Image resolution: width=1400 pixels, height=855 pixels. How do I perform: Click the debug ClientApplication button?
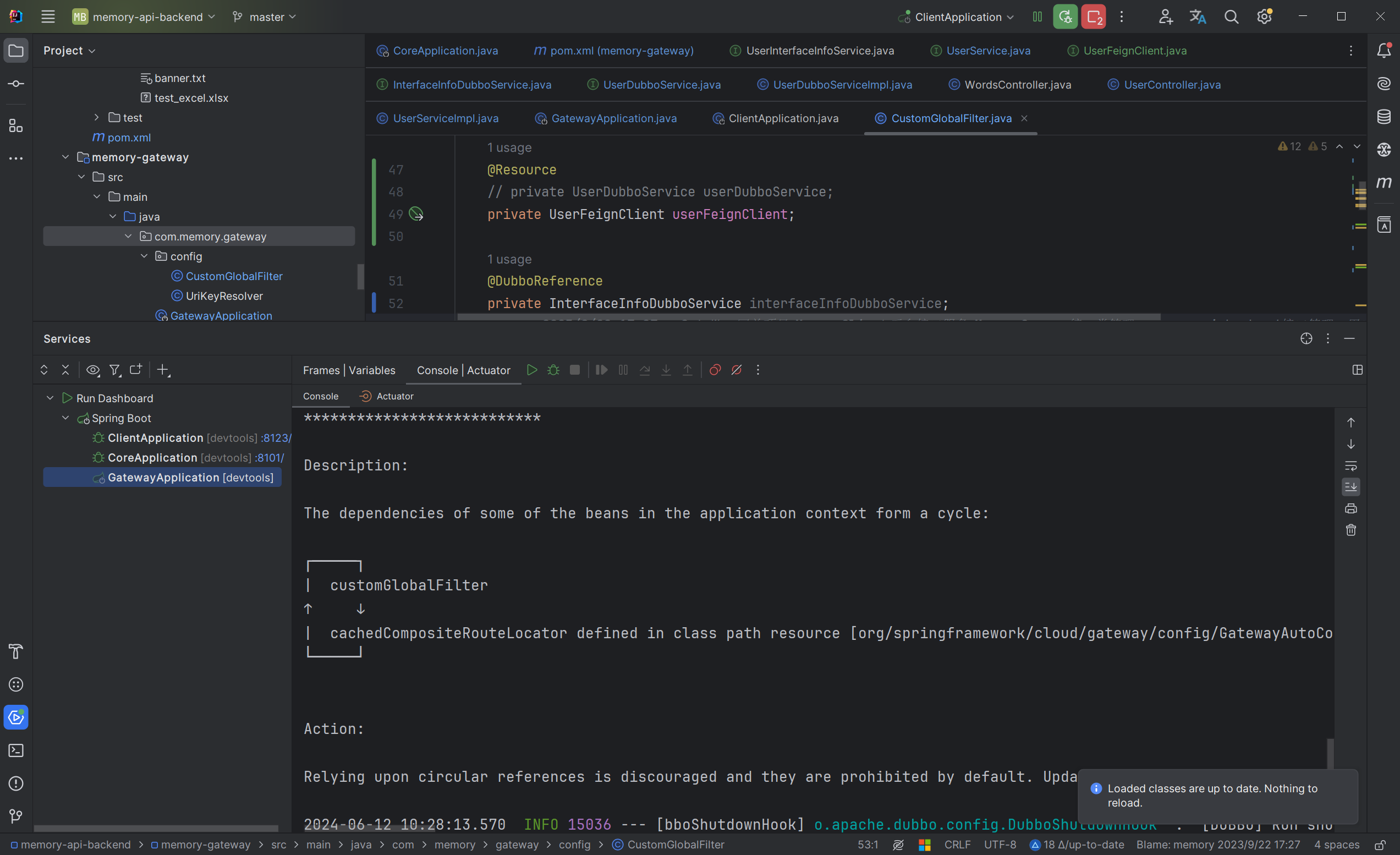click(x=1065, y=17)
